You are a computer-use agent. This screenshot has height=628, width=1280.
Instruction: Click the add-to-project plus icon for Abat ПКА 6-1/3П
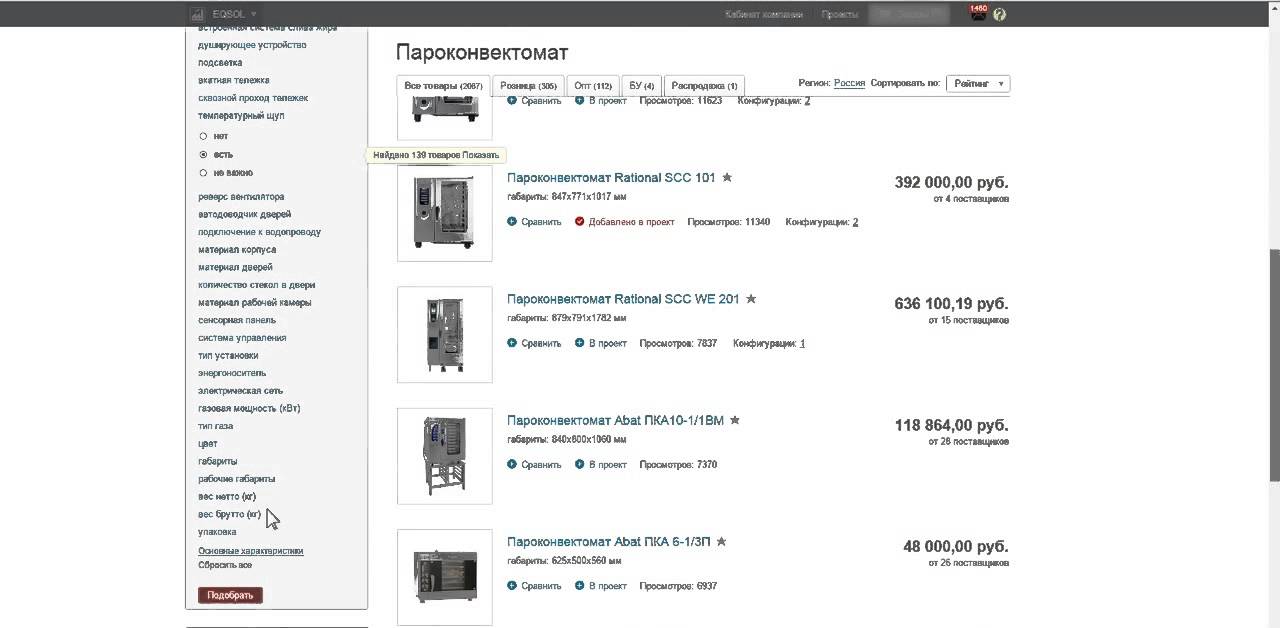(x=580, y=586)
